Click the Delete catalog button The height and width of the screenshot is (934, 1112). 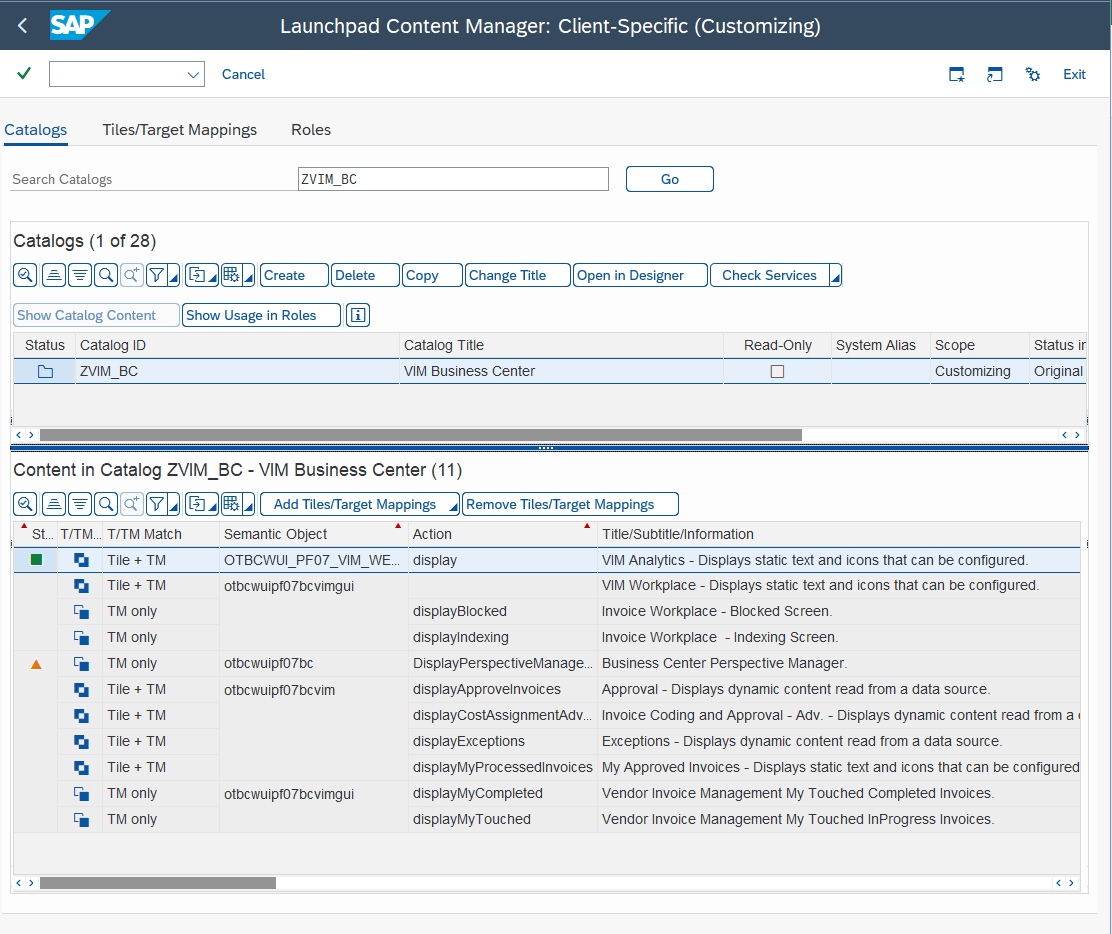365,275
